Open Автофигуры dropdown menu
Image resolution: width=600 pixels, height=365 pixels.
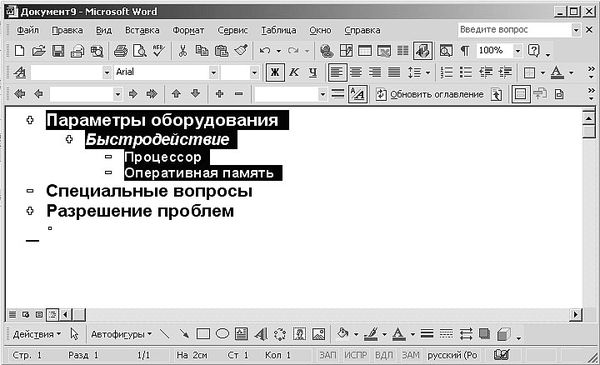coord(121,334)
